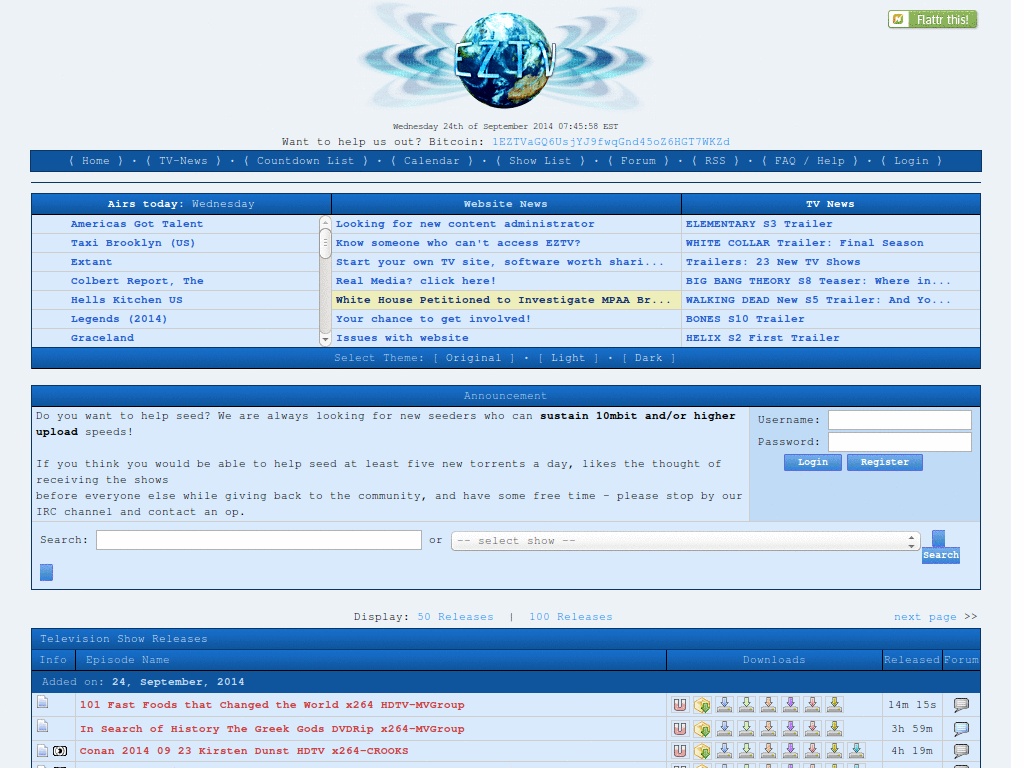Open forum comments for Conan Kirsten Dunst
The image size is (1024, 768).
coord(961,751)
